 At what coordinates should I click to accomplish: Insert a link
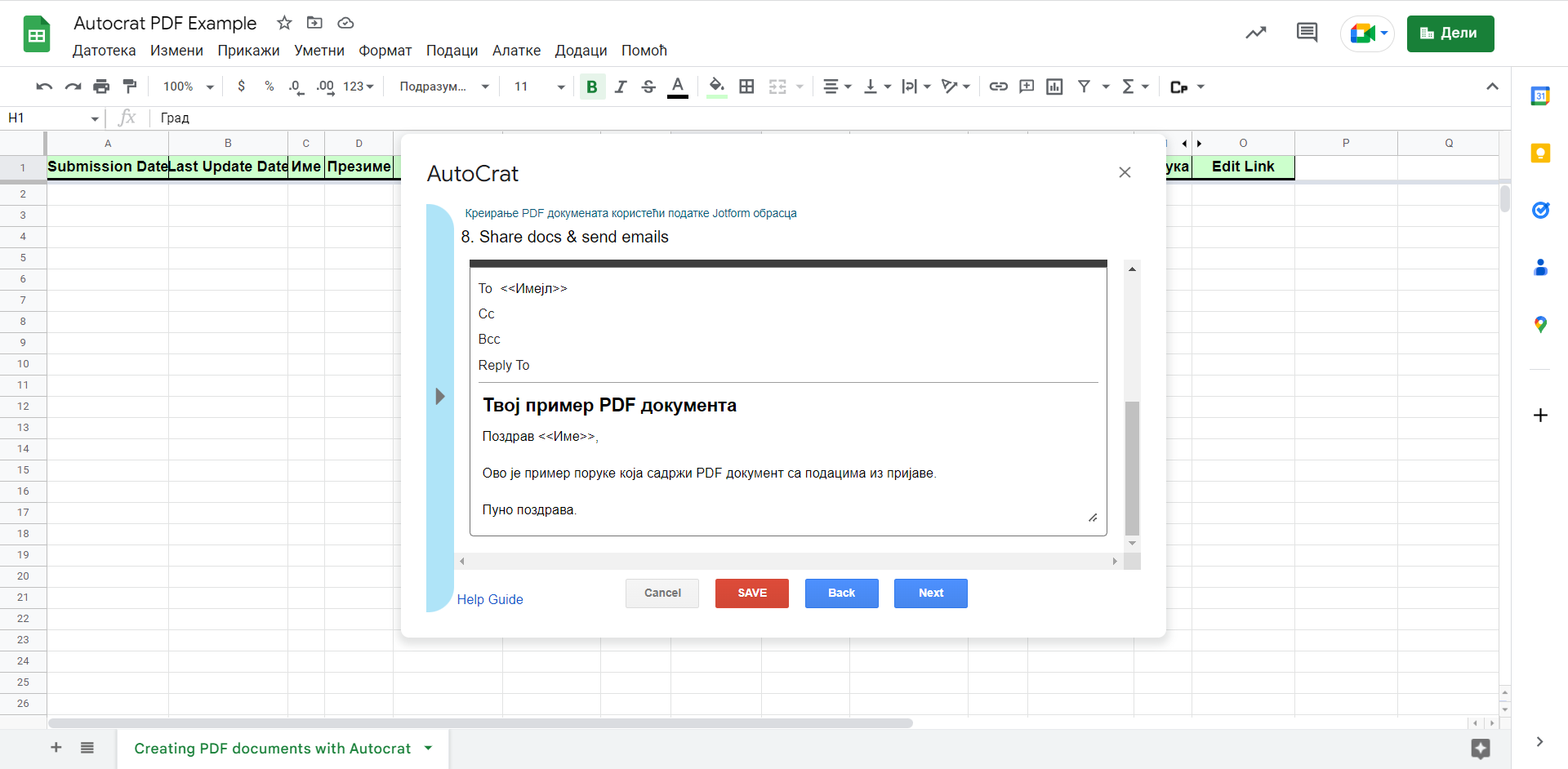click(x=998, y=87)
